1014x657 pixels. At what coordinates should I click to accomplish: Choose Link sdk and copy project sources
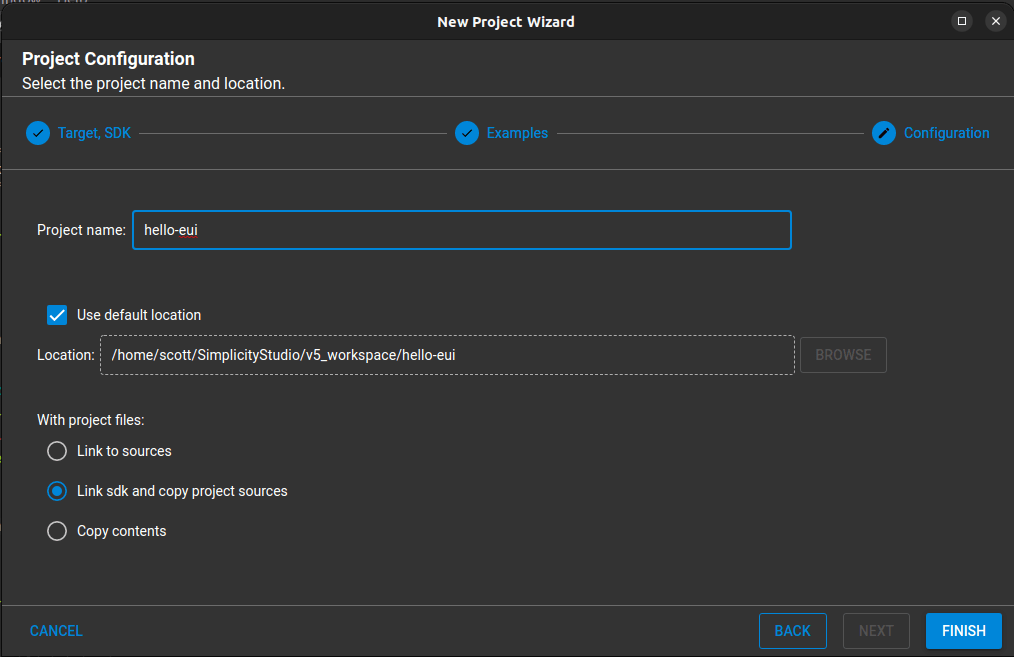coord(57,491)
